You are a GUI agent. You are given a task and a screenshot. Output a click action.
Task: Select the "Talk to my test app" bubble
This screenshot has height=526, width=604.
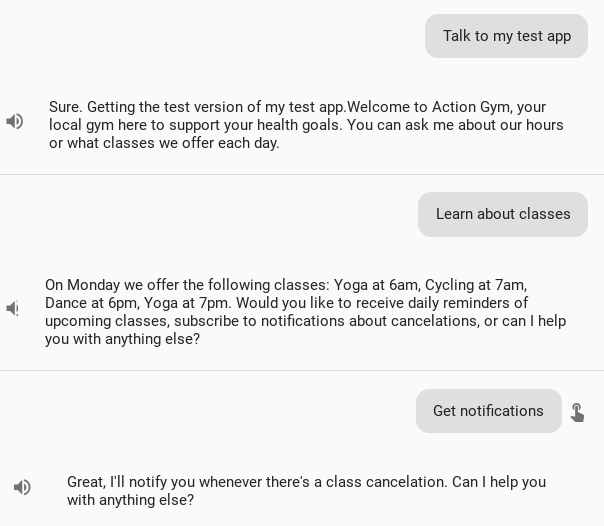pos(506,36)
